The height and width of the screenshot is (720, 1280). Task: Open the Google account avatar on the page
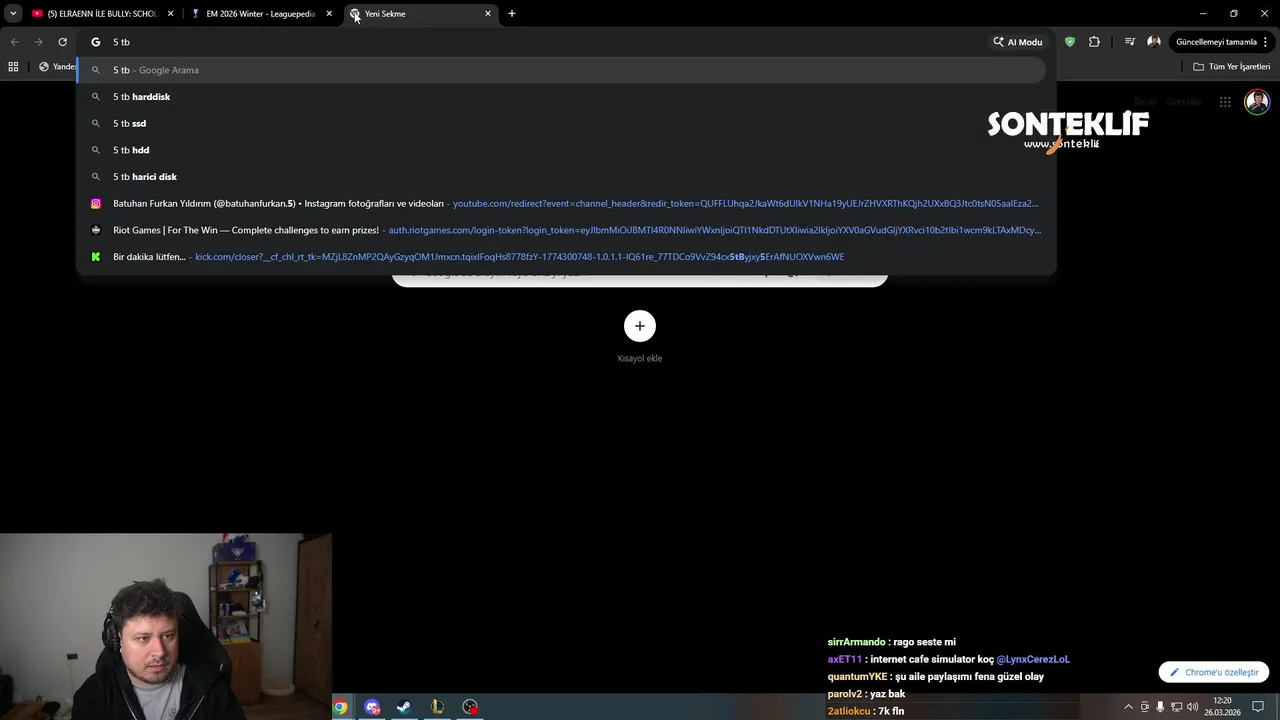pos(1257,101)
